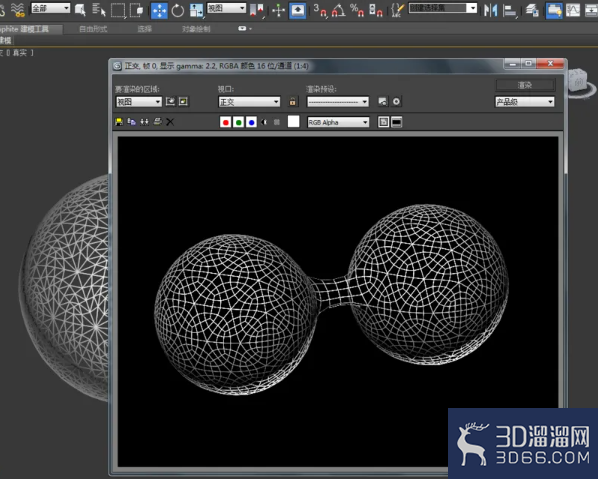The height and width of the screenshot is (479, 598).
Task: Choose the Rectangular Selection Region tool
Action: [118, 10]
